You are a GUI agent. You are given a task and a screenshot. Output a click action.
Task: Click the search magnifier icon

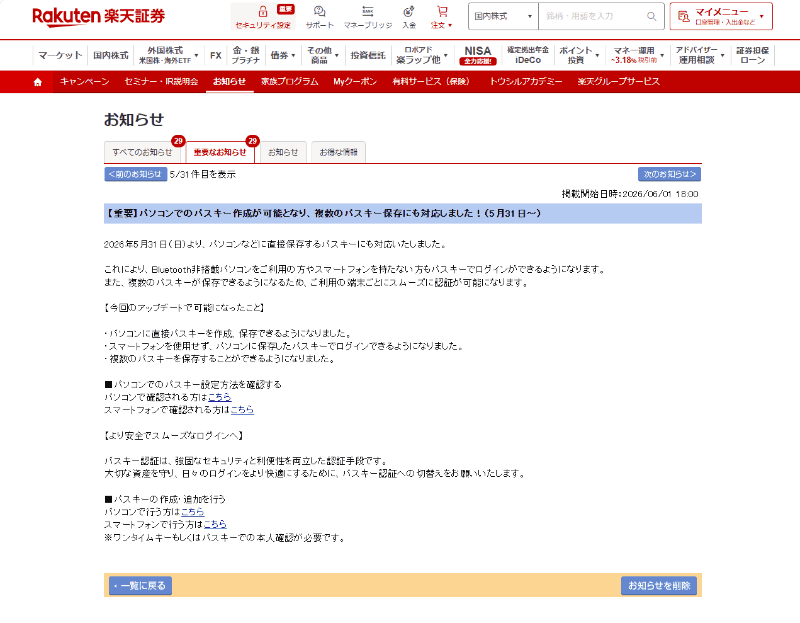click(x=652, y=16)
